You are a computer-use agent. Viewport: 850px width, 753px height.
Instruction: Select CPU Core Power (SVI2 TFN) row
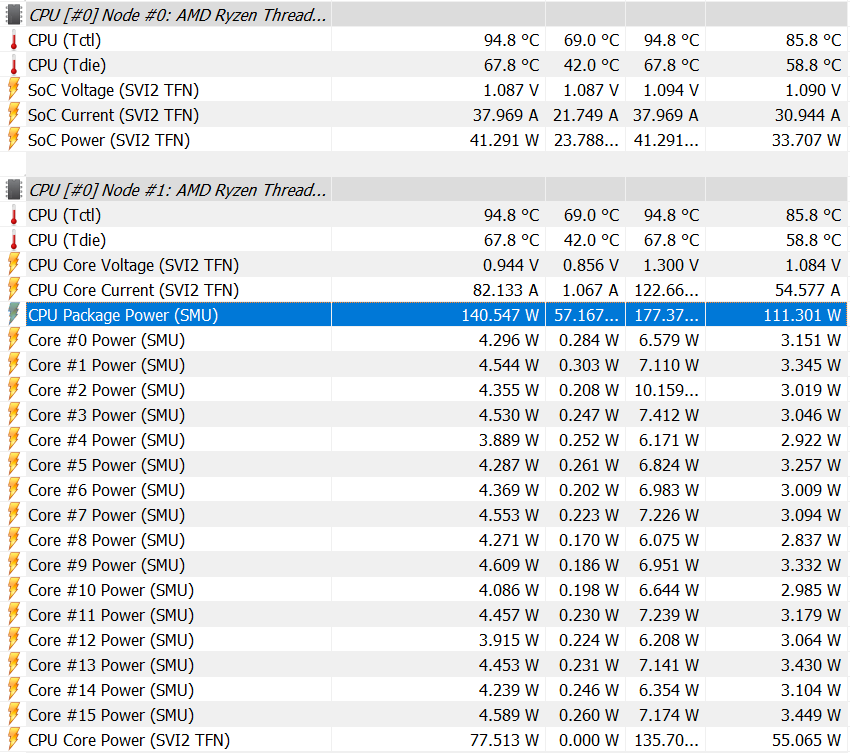[x=128, y=740]
